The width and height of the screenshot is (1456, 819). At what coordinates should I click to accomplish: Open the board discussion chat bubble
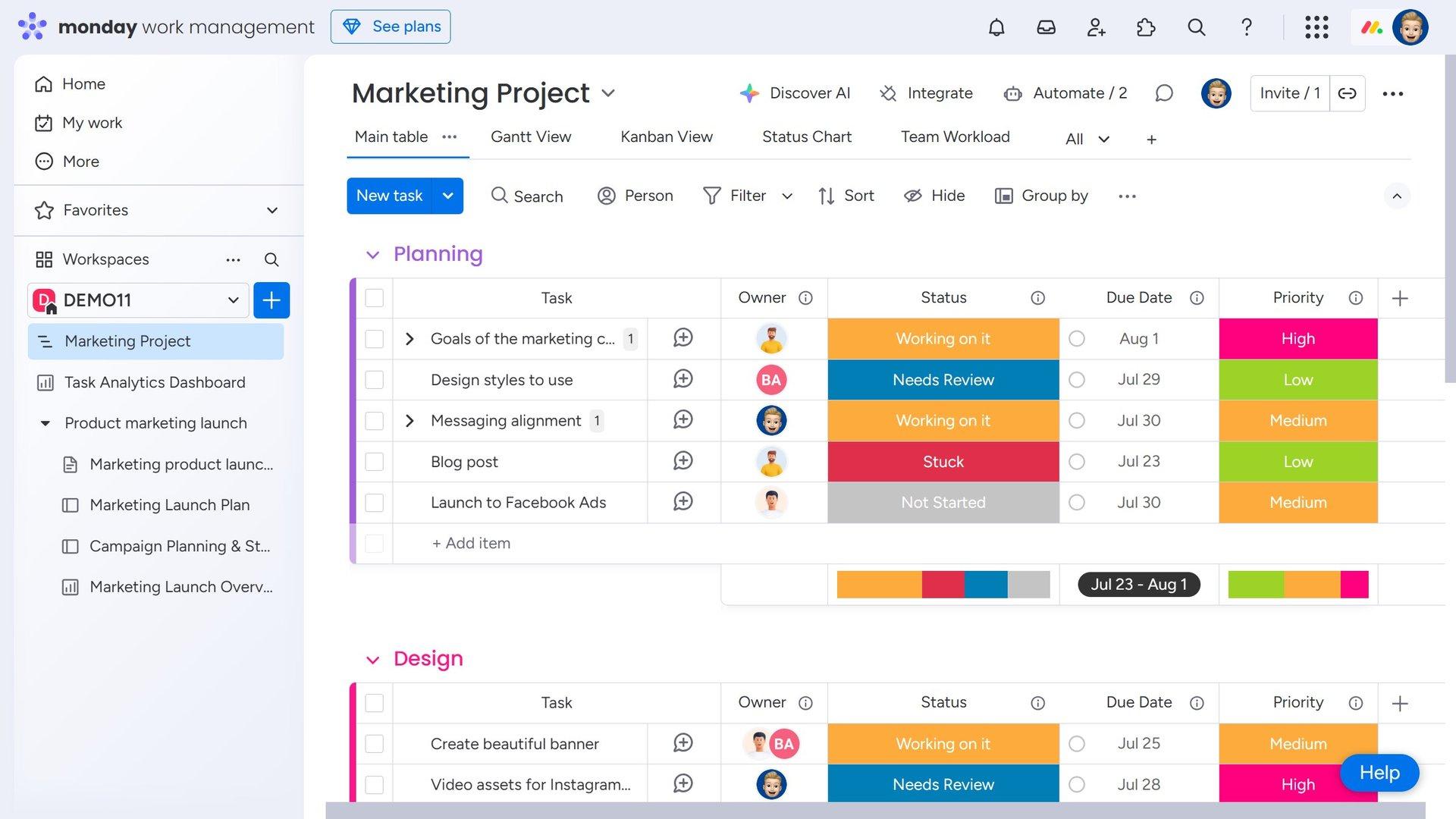(x=1164, y=93)
